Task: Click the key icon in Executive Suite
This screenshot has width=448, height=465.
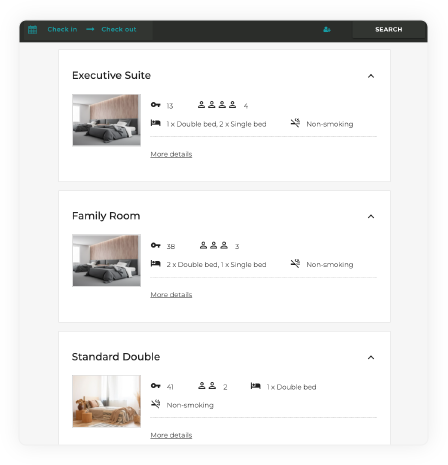Action: point(156,105)
